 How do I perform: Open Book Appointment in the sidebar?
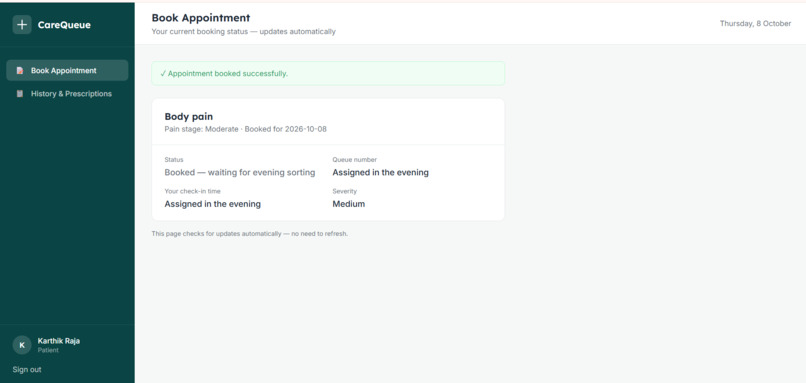coord(67,70)
